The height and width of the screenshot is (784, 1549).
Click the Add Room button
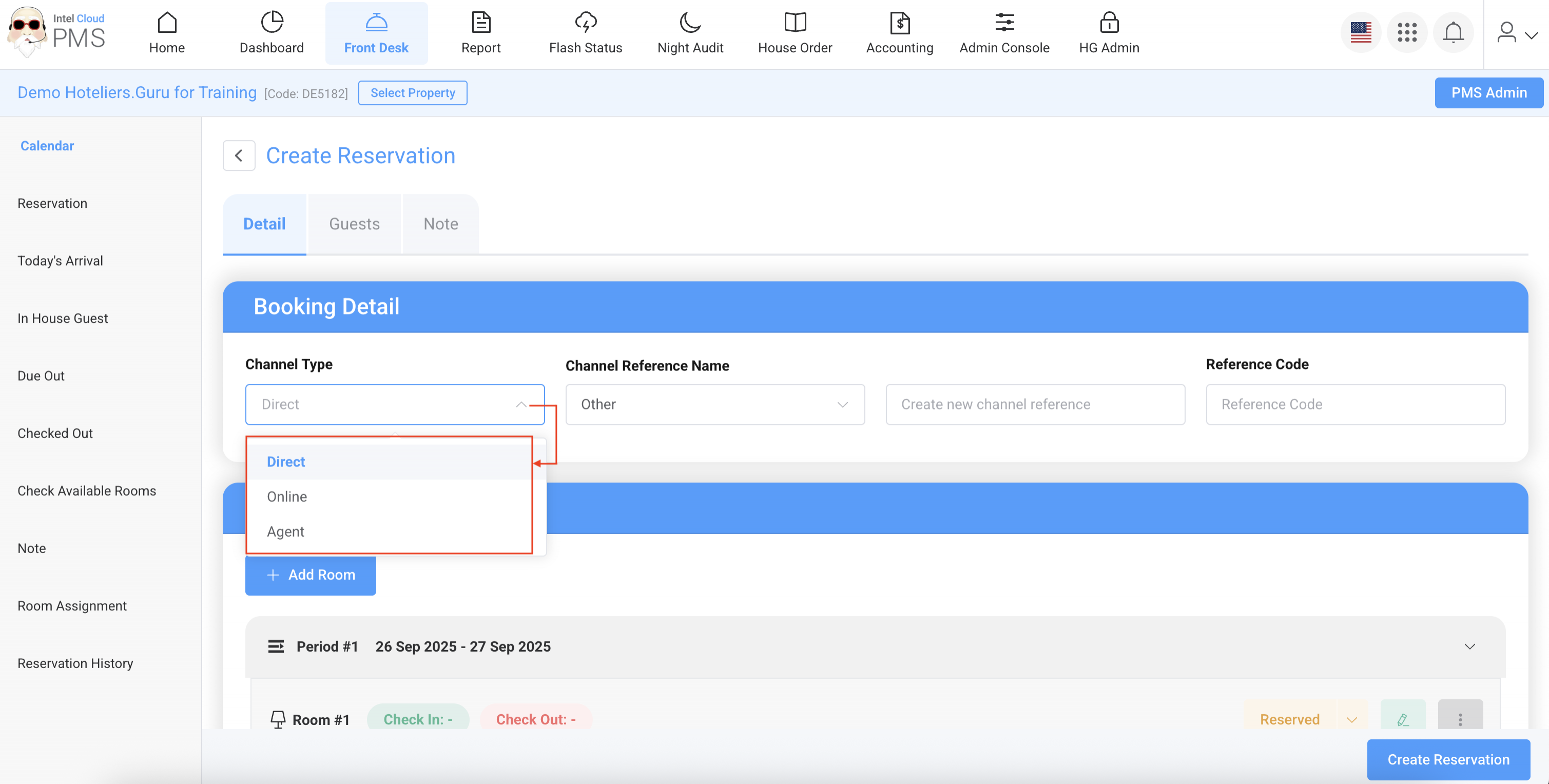[x=311, y=575]
